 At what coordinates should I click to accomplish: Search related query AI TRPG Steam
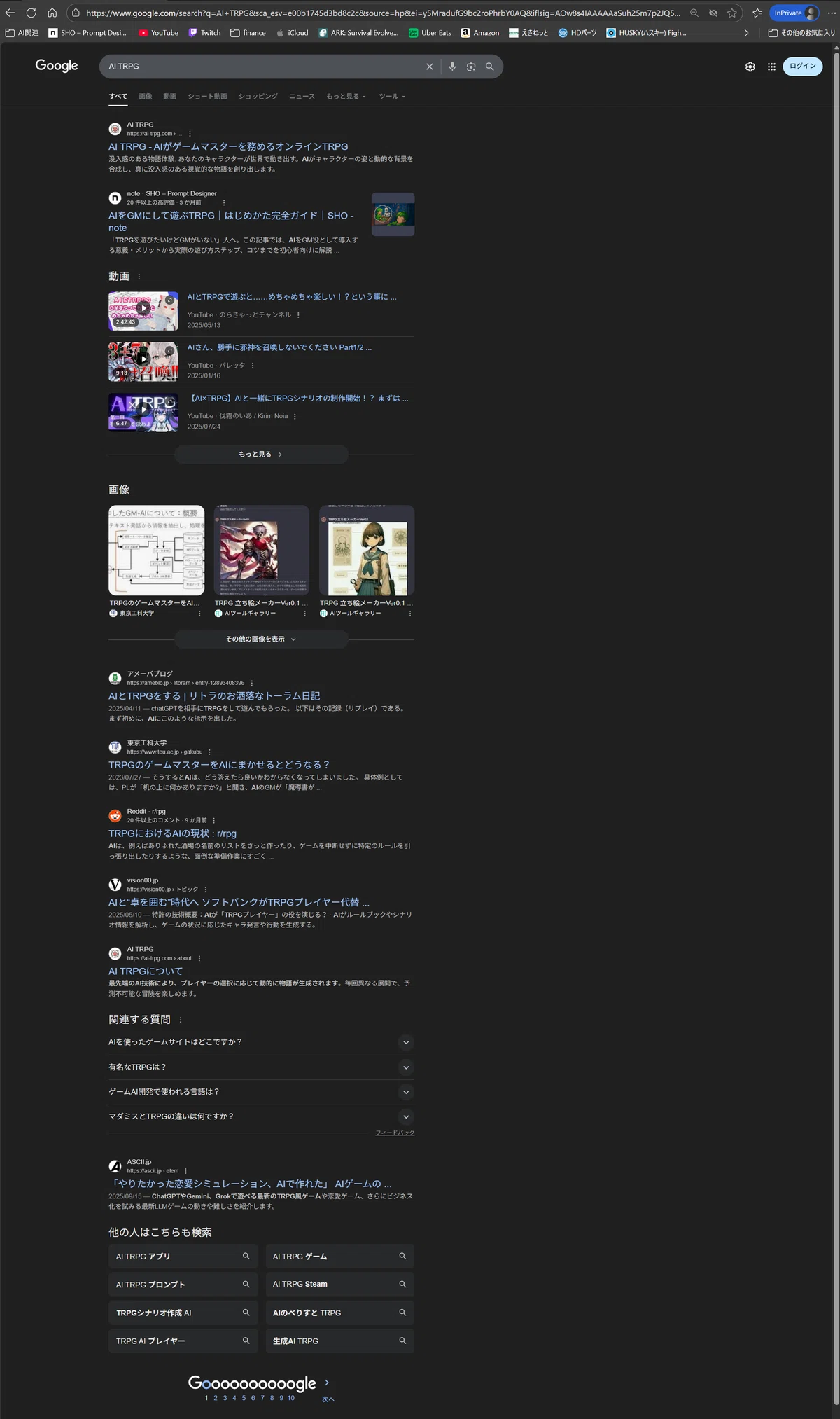339,1285
